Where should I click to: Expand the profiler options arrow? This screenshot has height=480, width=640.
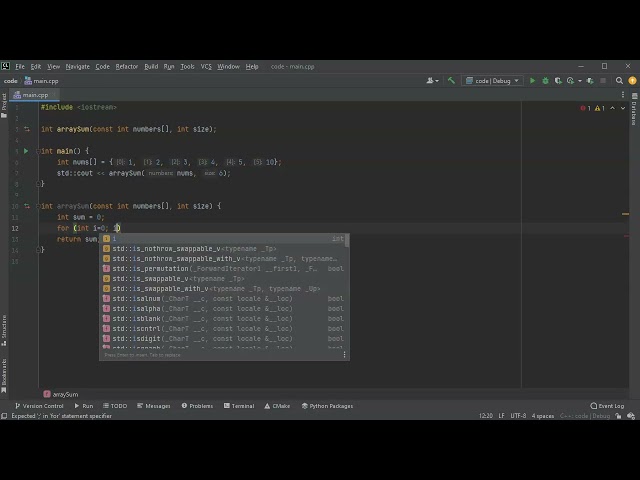pos(580,81)
